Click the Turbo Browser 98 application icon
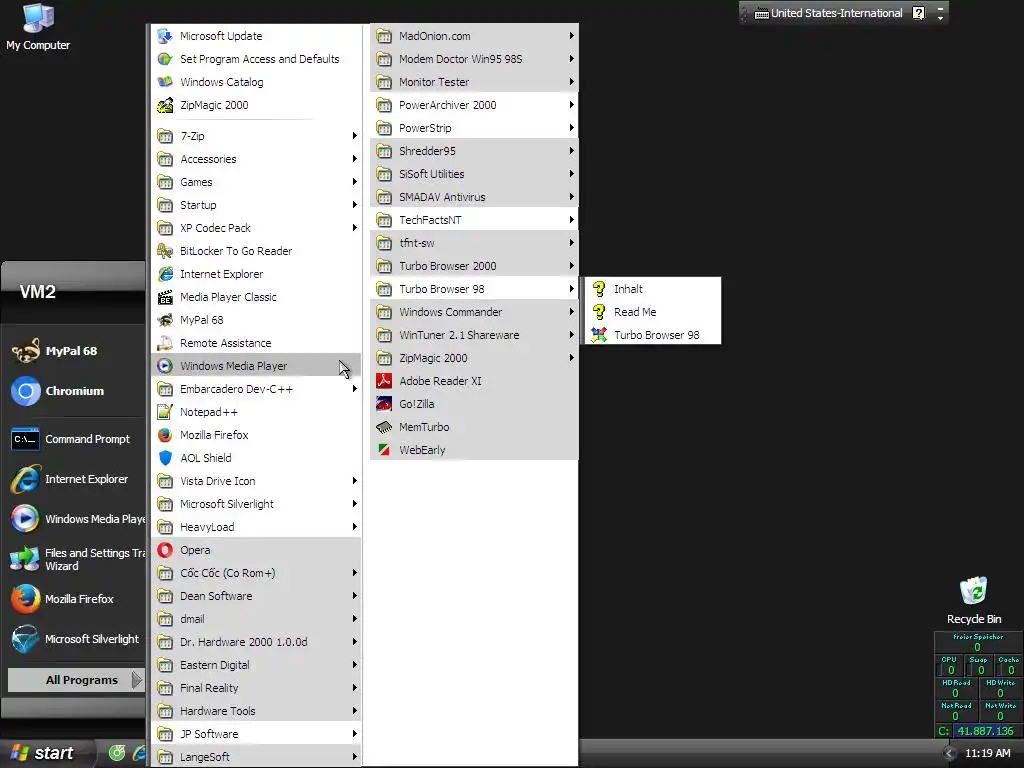Screen dimensions: 1024x768 [x=599, y=335]
